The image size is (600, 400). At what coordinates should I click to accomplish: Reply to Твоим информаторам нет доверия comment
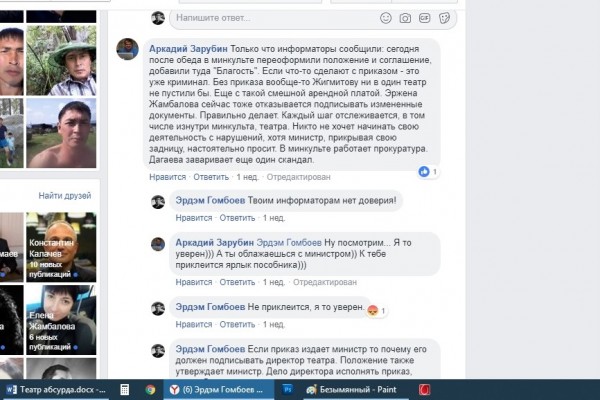click(x=237, y=218)
